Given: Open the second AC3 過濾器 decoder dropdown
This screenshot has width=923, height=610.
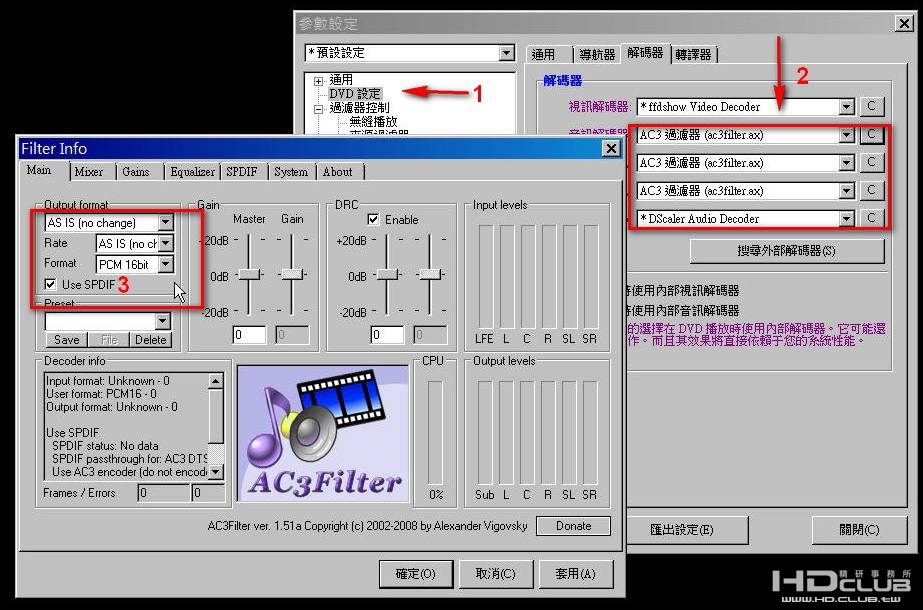Looking at the screenshot, I should click(x=846, y=163).
